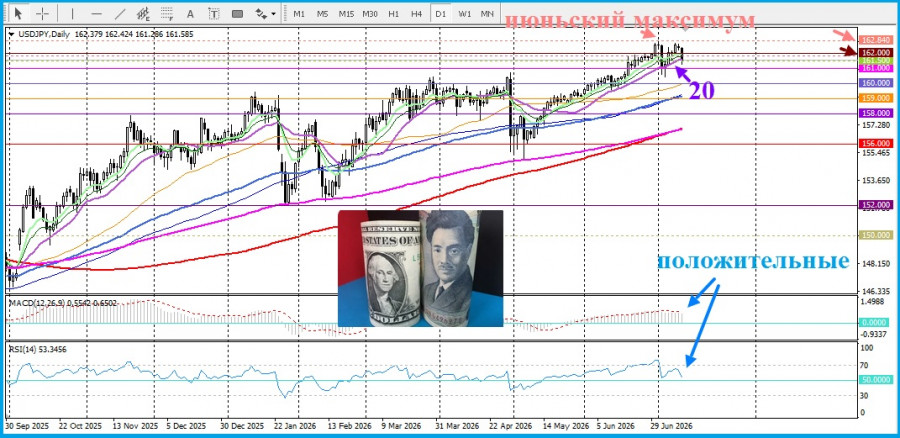Screen dimensions: 900x438
Task: Select the text label tool
Action: [x=214, y=13]
